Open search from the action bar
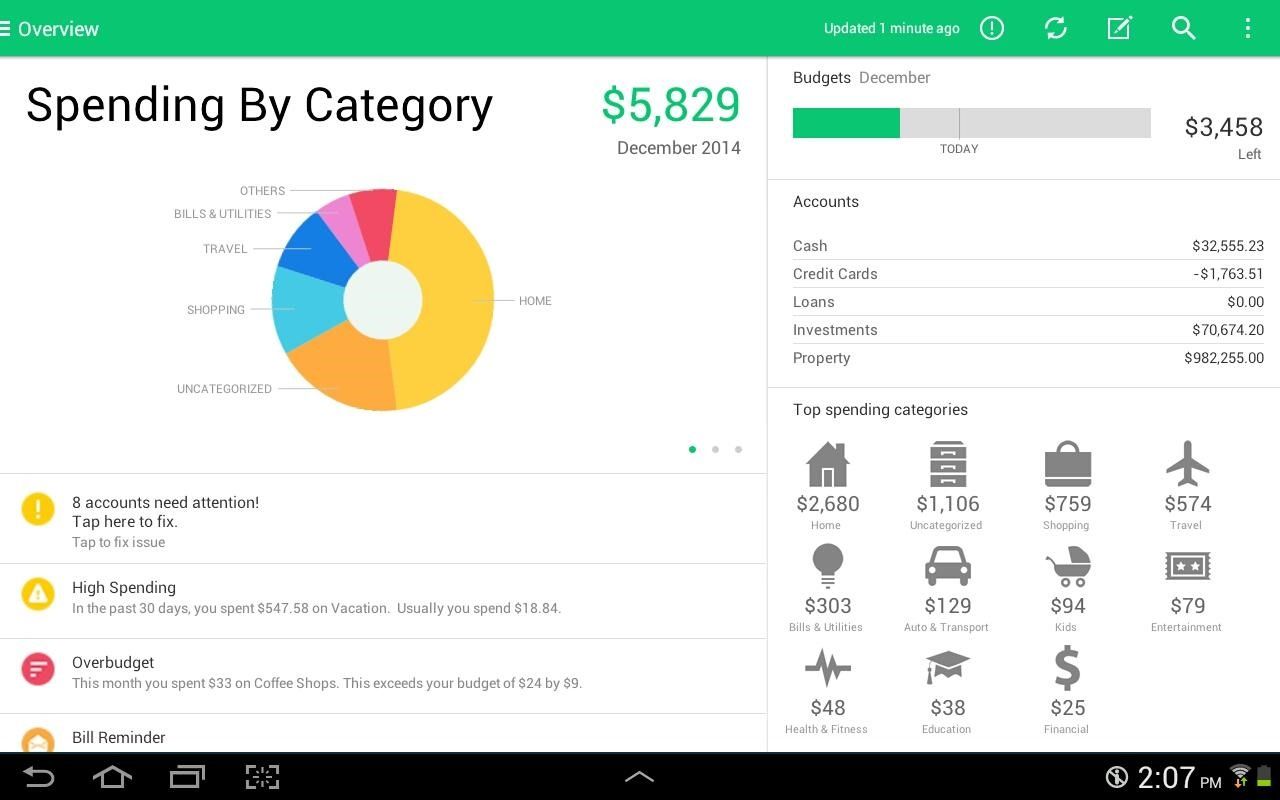 (1183, 28)
